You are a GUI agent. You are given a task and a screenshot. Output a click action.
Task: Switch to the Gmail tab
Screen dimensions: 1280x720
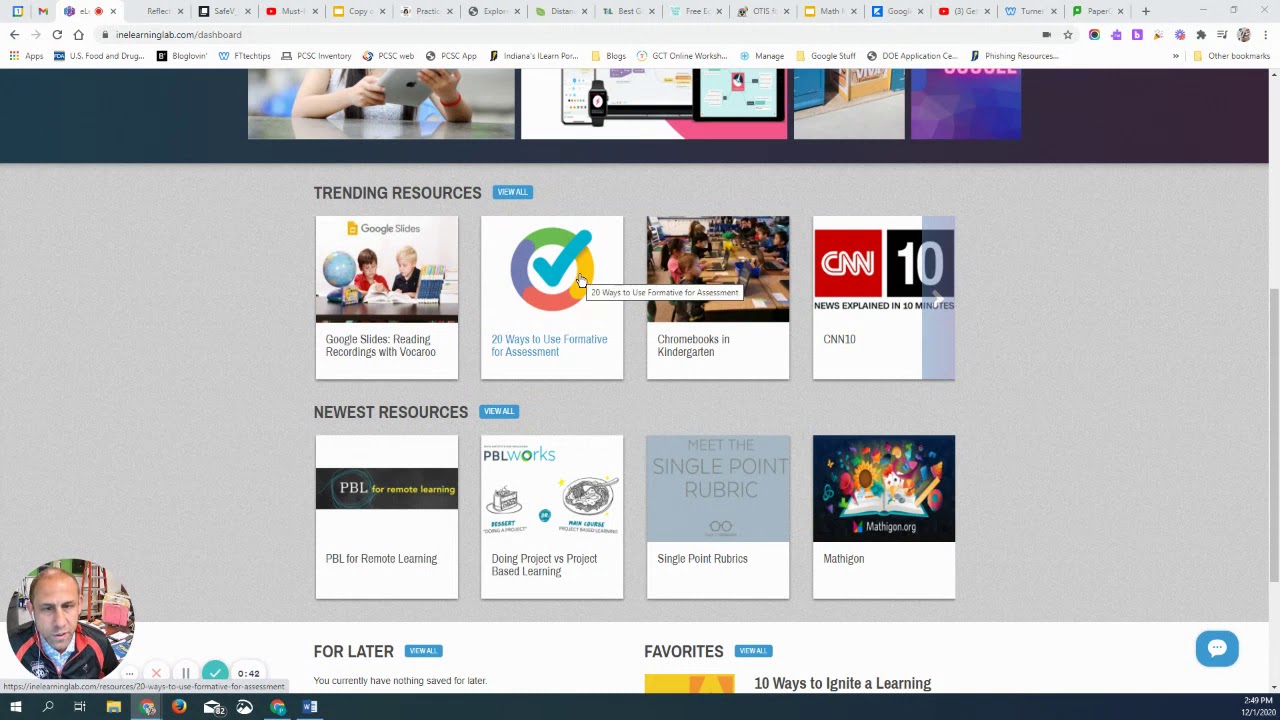coord(43,11)
